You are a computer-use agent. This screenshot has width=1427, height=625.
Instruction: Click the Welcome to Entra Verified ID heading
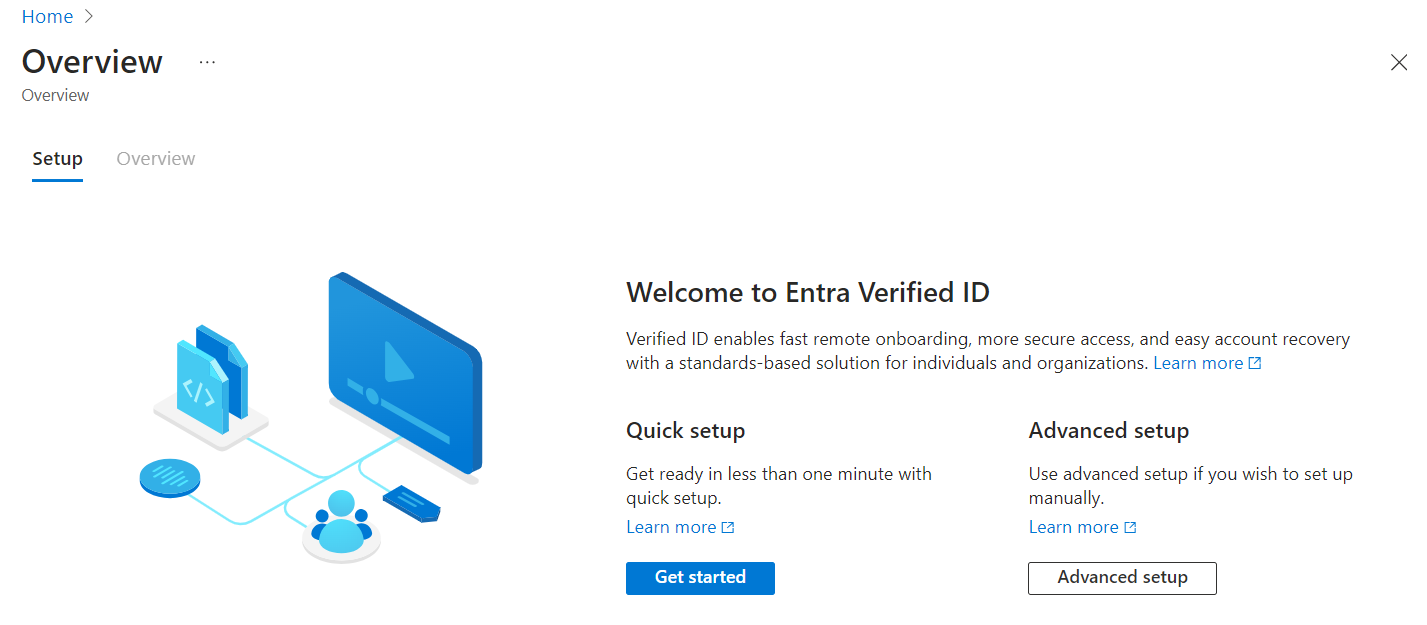(807, 293)
